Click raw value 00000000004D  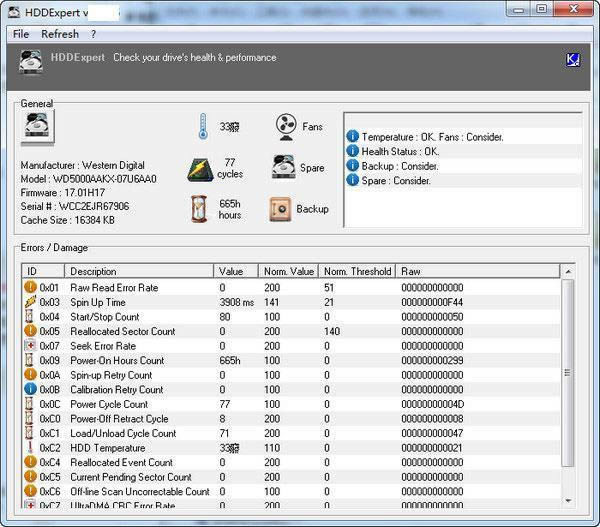(x=432, y=404)
